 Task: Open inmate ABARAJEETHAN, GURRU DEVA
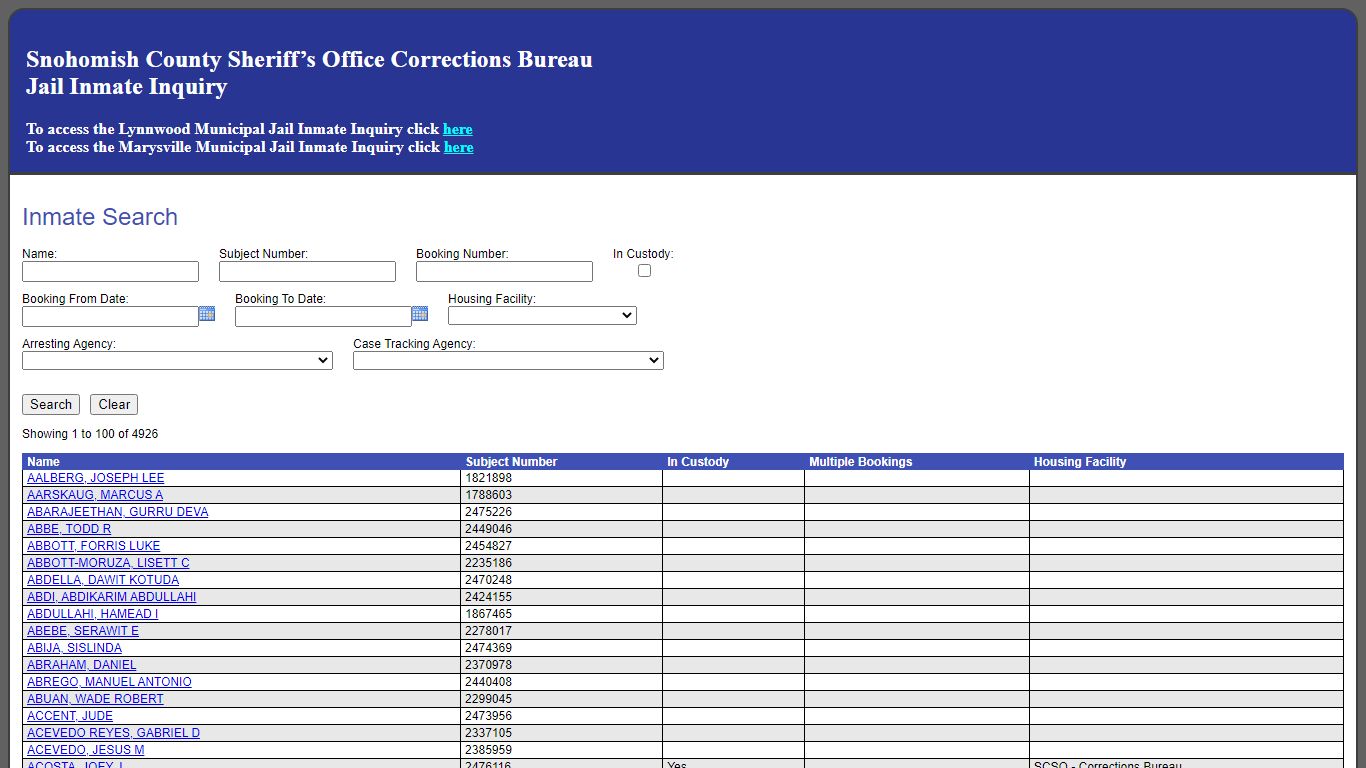pyautogui.click(x=118, y=512)
